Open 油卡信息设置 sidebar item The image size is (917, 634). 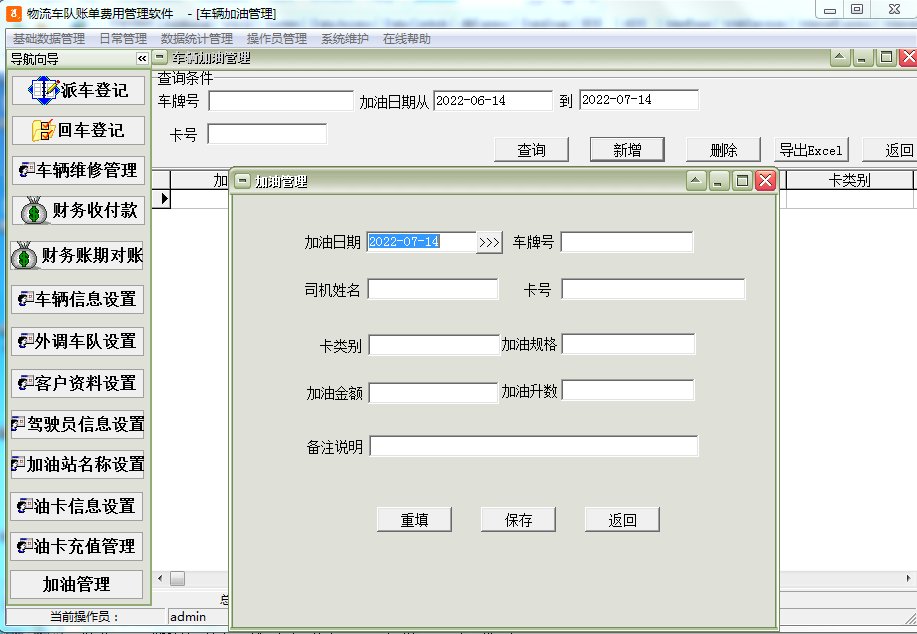(77, 506)
